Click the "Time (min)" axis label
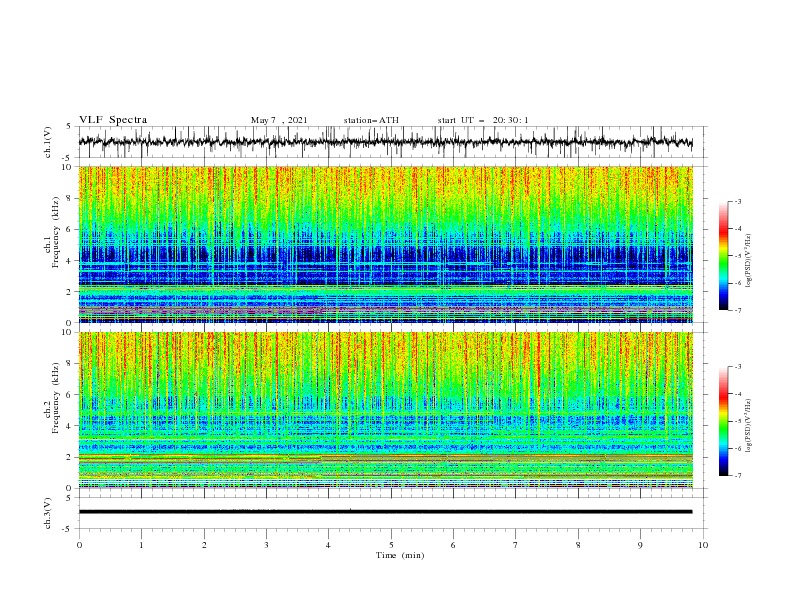This screenshot has height=612, width=792. [400, 555]
